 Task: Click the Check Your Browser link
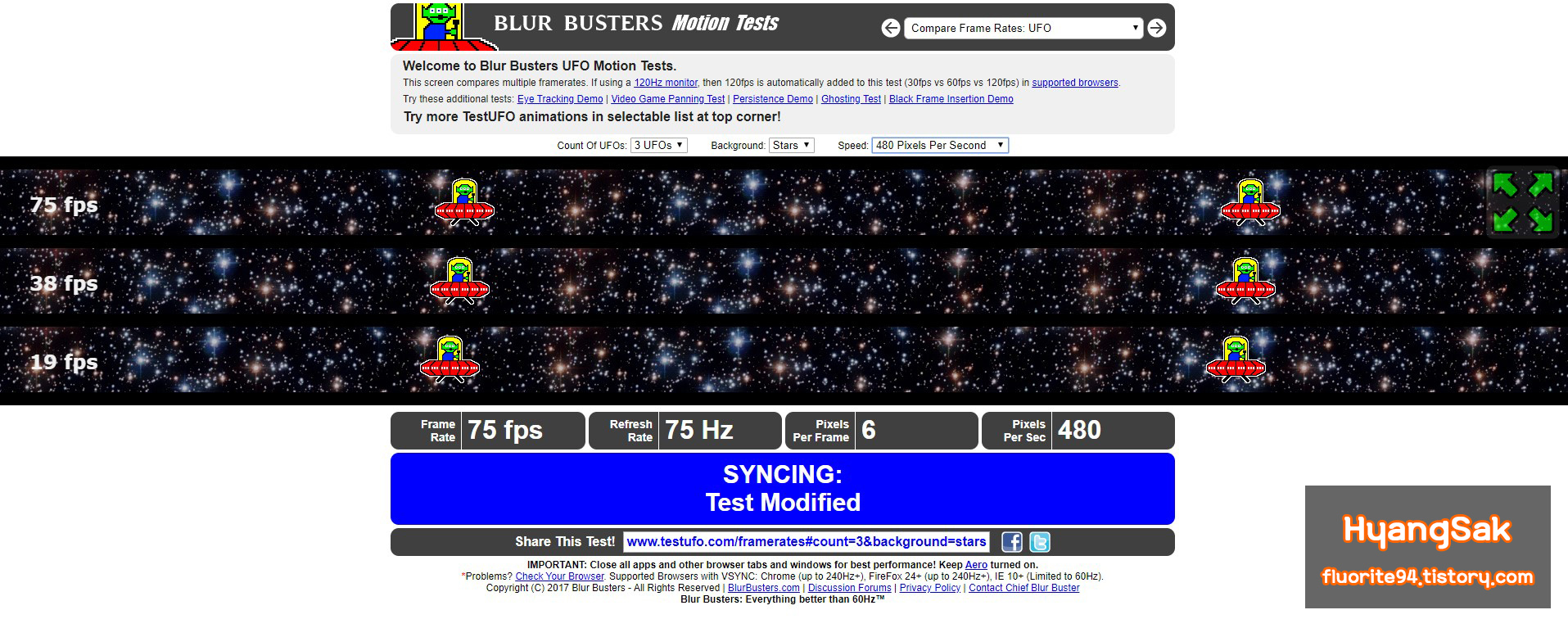click(559, 576)
